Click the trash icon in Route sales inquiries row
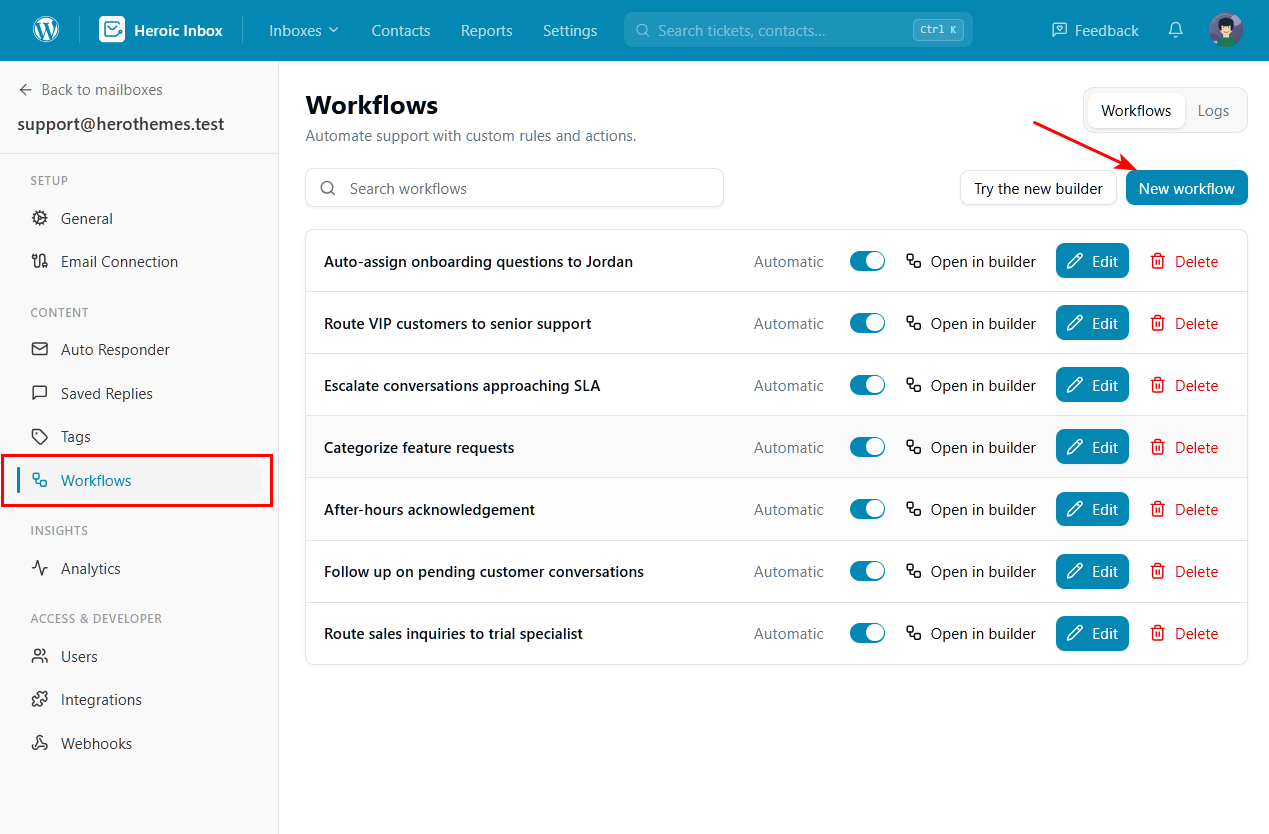The height and width of the screenshot is (834, 1269). coord(1158,634)
